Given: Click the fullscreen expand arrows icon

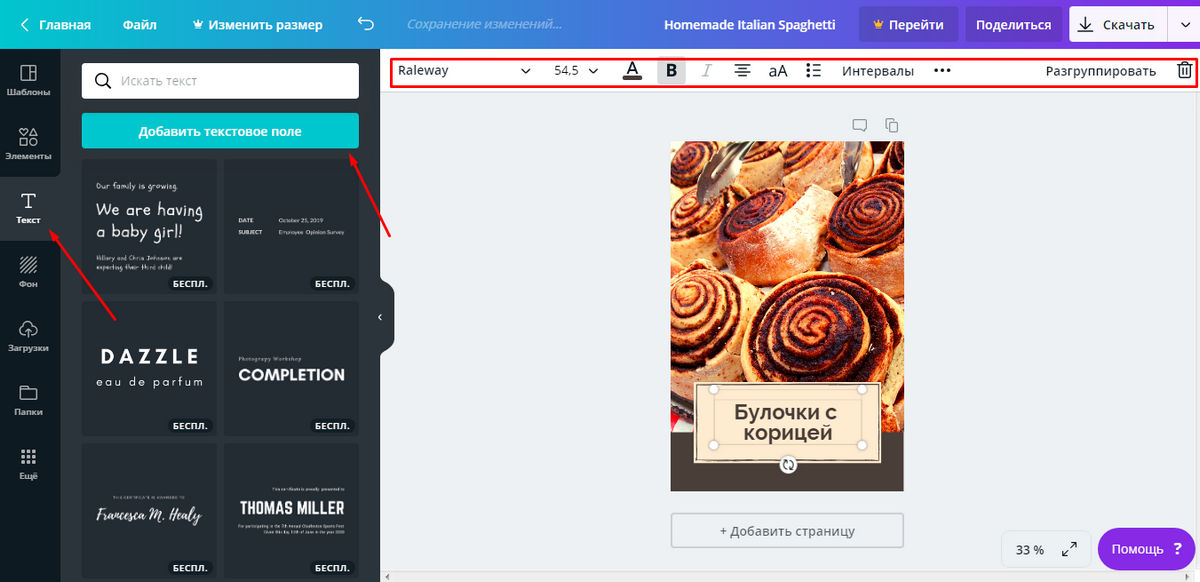Looking at the screenshot, I should point(1070,549).
